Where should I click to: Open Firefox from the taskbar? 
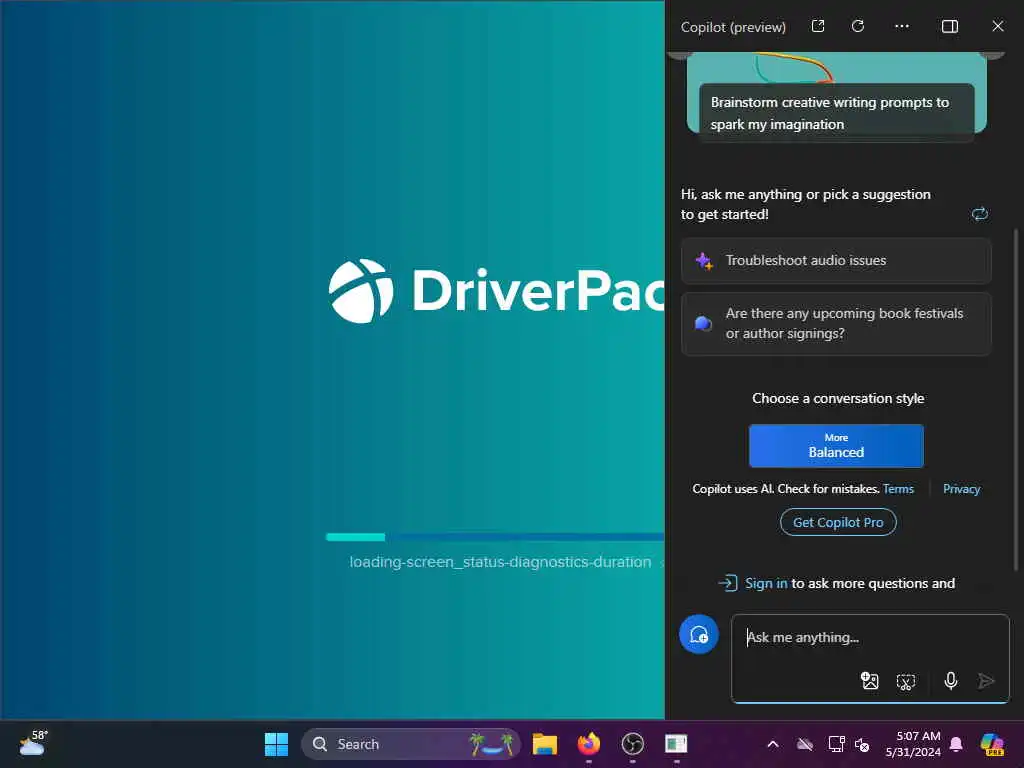(x=588, y=744)
